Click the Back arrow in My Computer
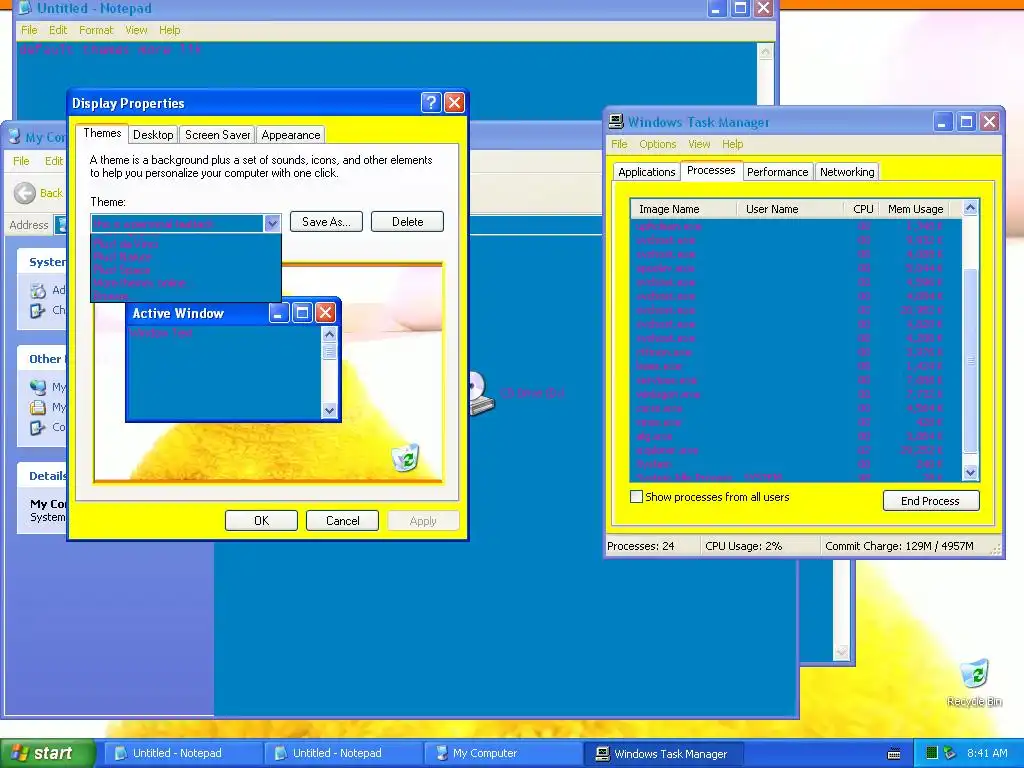Viewport: 1024px width, 768px height. pyautogui.click(x=25, y=193)
